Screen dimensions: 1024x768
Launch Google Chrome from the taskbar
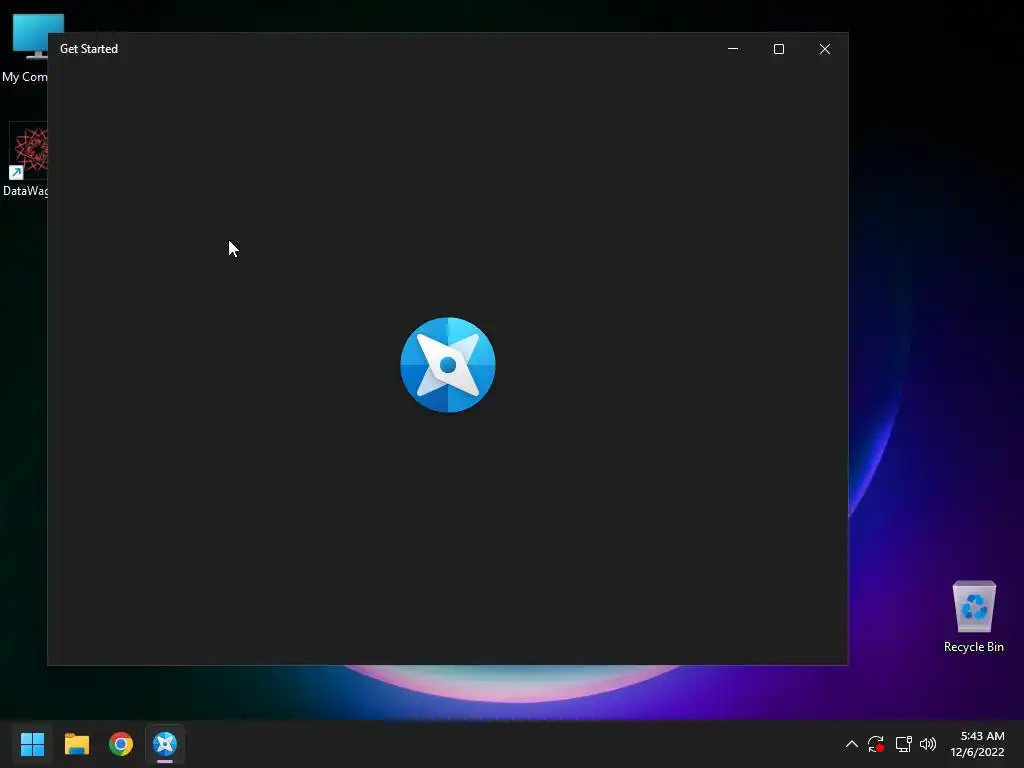click(121, 744)
